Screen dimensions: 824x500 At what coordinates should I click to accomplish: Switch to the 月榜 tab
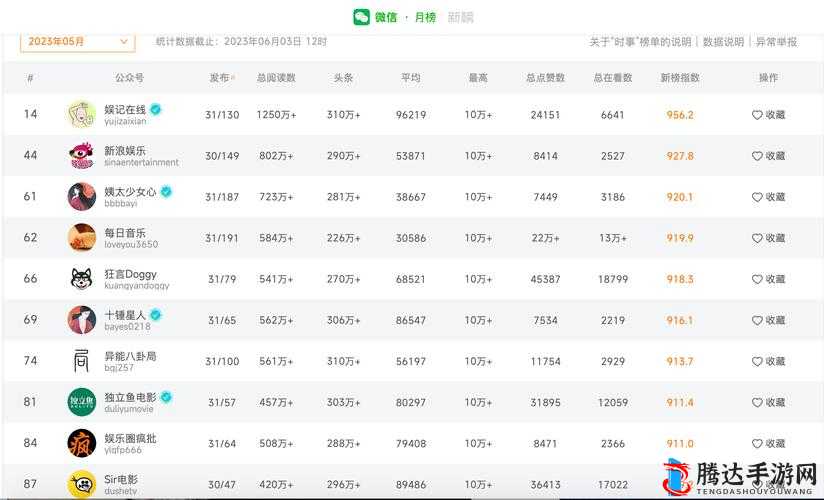point(425,17)
